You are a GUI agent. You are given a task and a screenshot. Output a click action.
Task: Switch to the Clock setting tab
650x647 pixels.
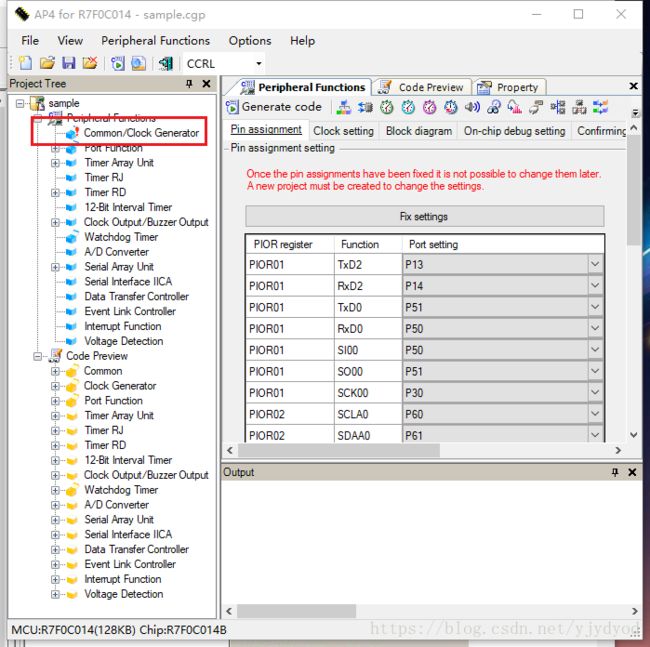343,131
